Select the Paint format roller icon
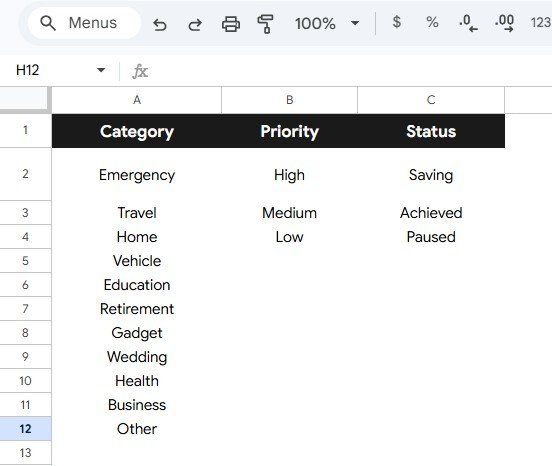The height and width of the screenshot is (466, 552). point(265,24)
